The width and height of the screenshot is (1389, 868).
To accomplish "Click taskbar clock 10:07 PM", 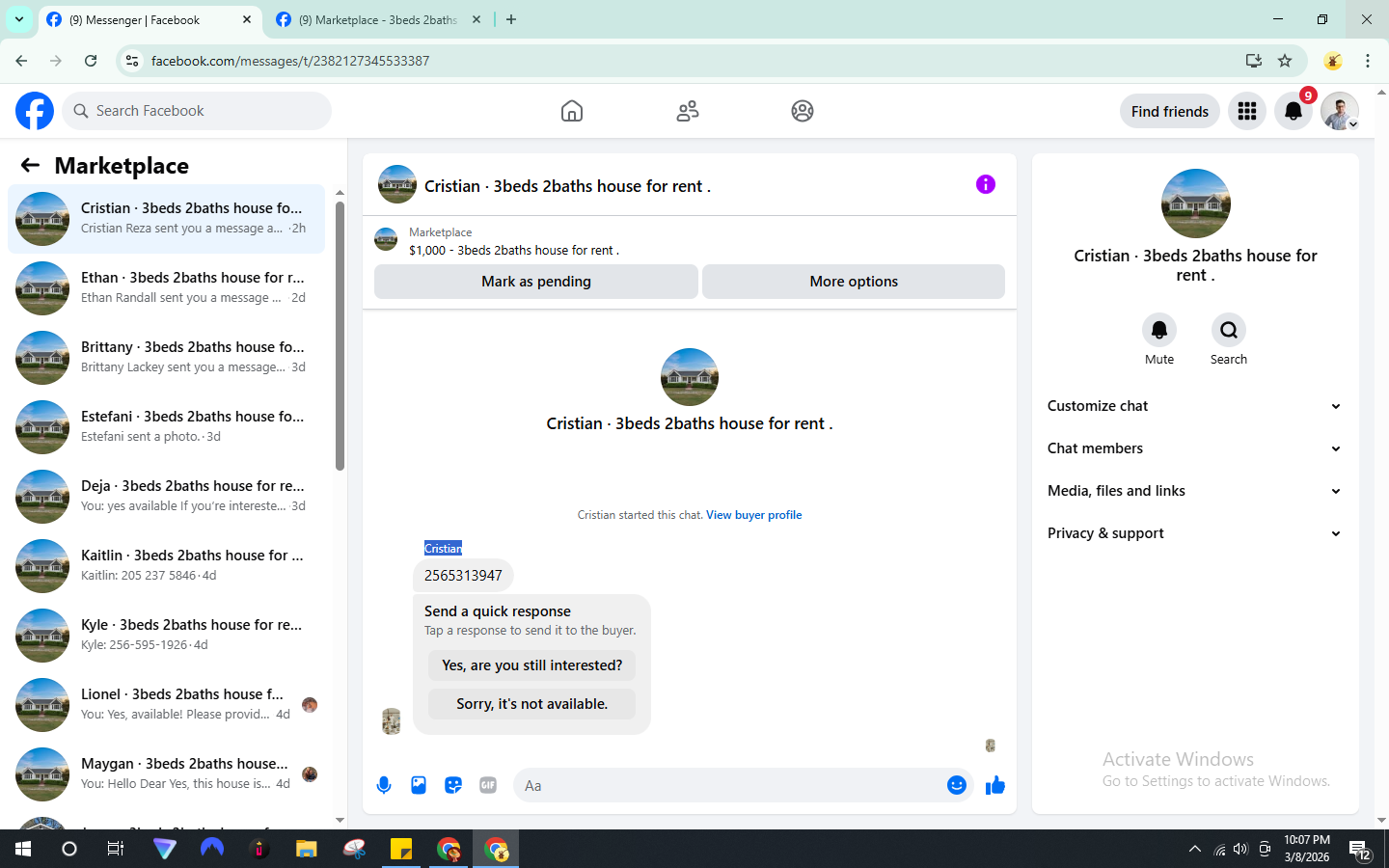I will 1307,849.
